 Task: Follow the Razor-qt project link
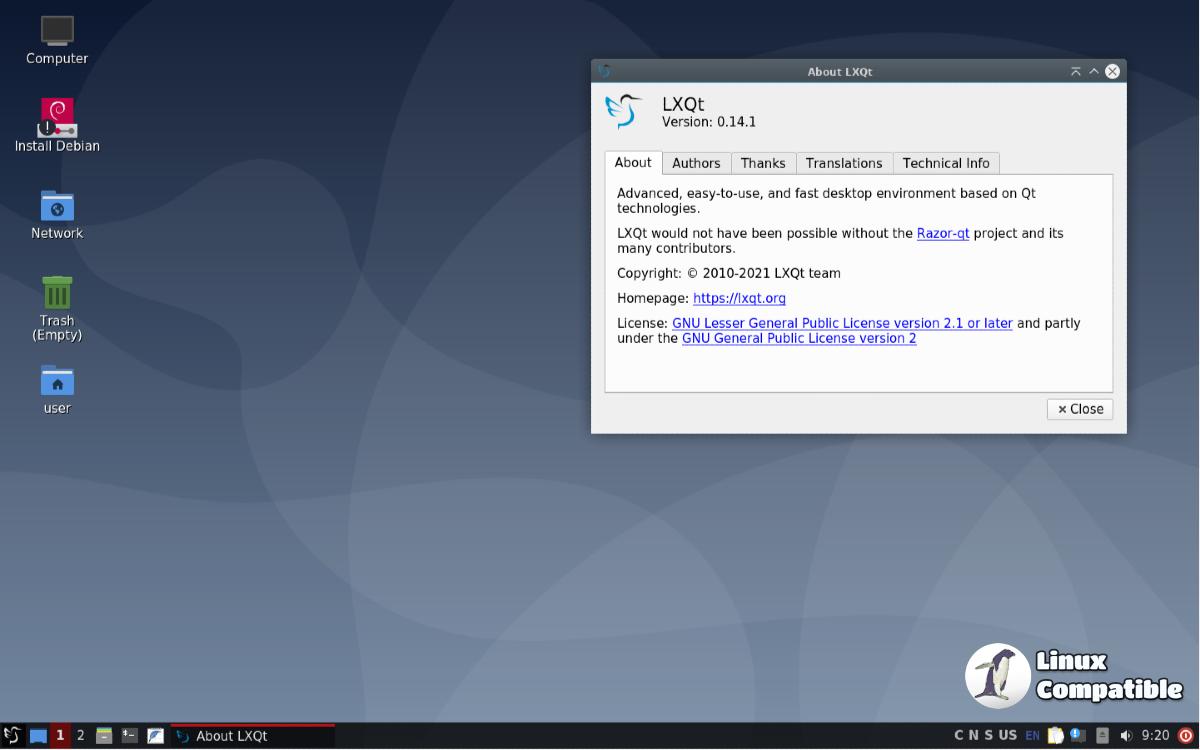point(943,233)
